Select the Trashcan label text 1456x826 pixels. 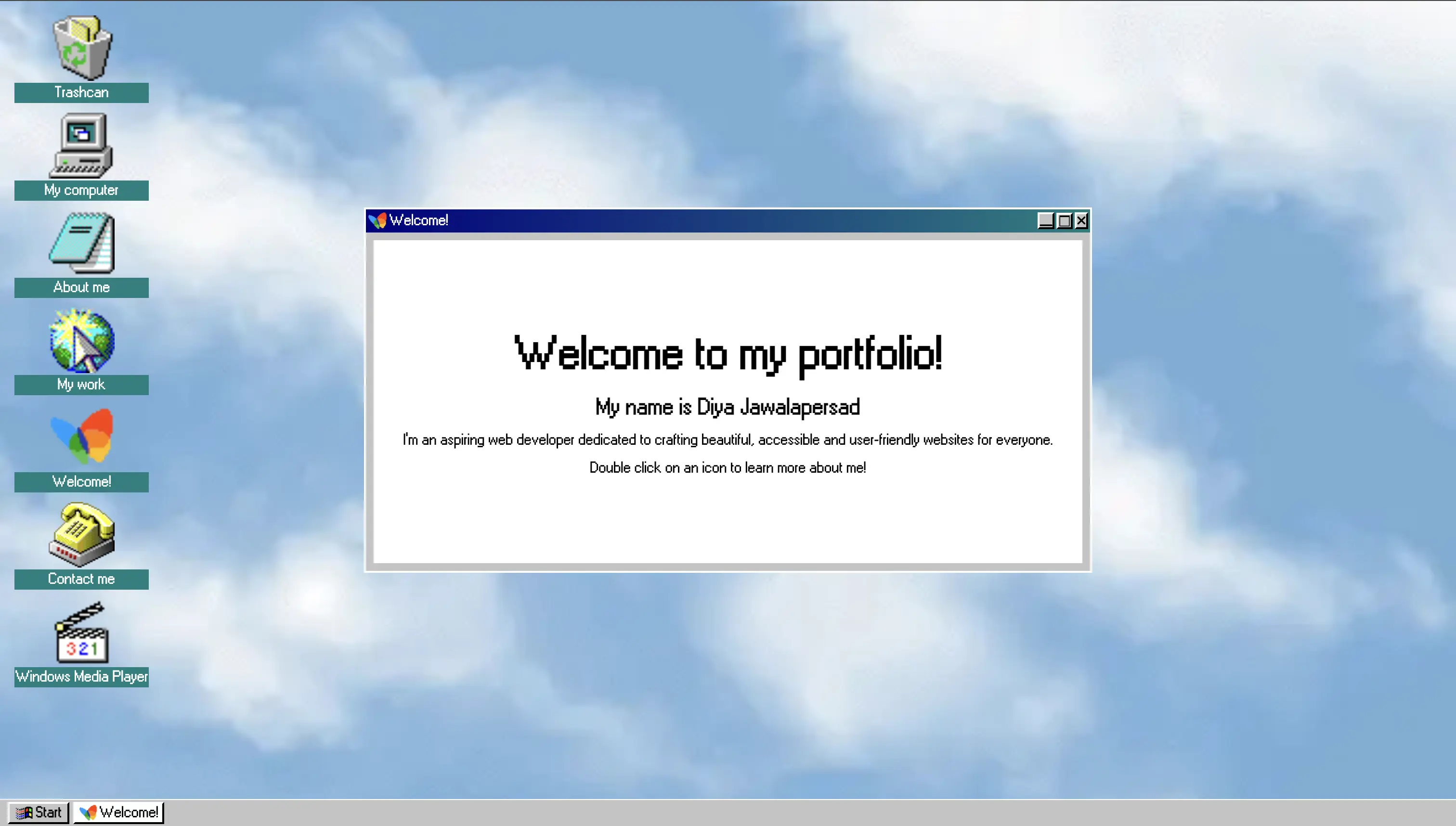(81, 92)
